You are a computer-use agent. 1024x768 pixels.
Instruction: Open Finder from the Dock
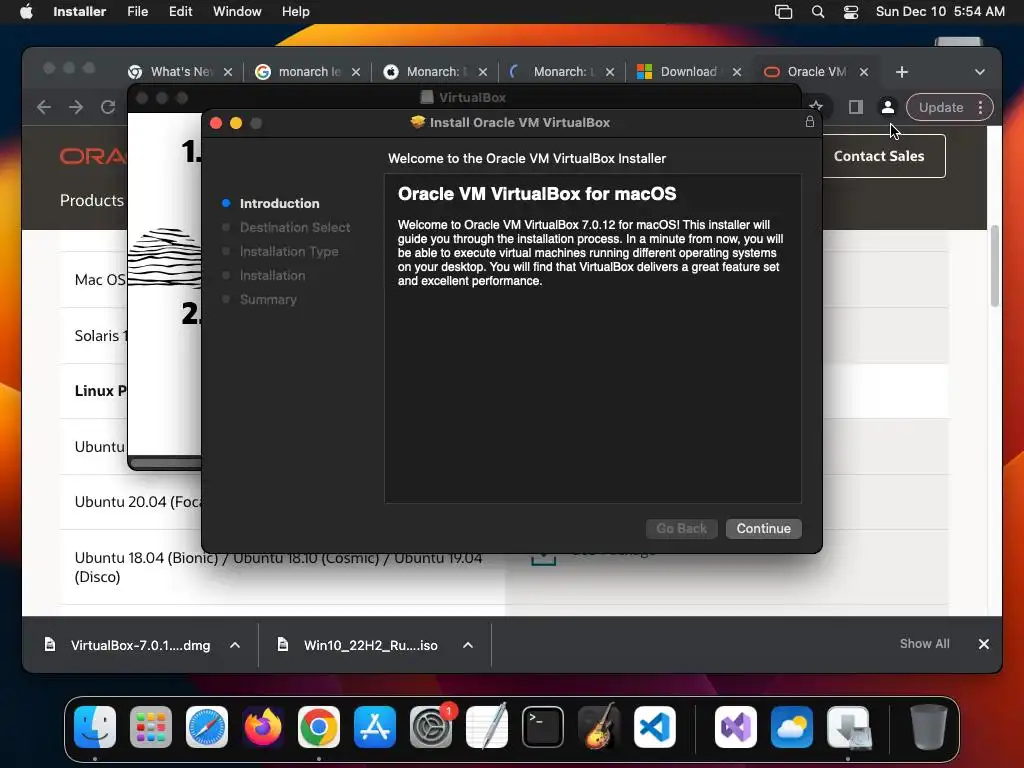95,727
